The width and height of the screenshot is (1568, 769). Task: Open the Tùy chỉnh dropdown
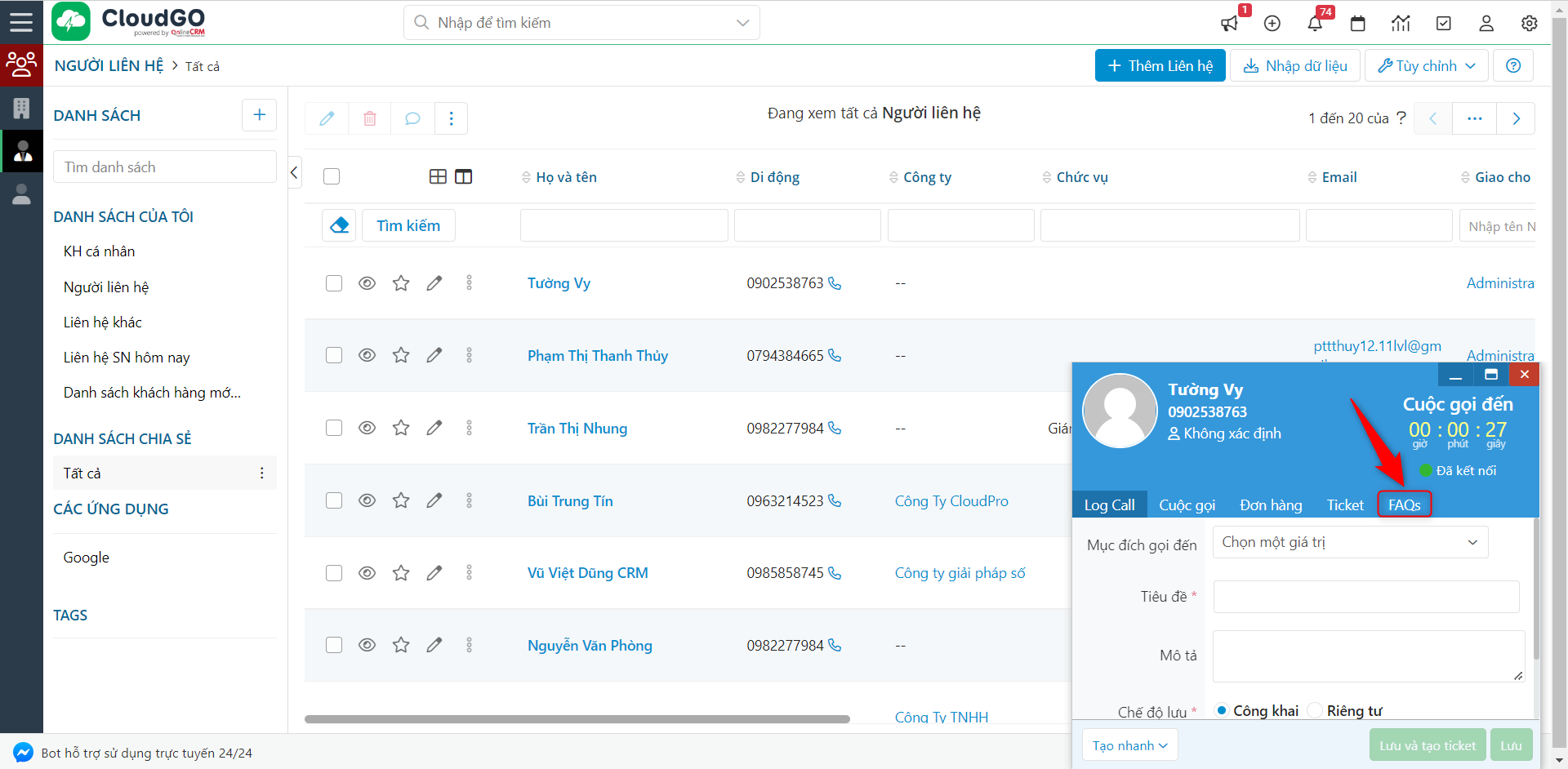[1426, 65]
